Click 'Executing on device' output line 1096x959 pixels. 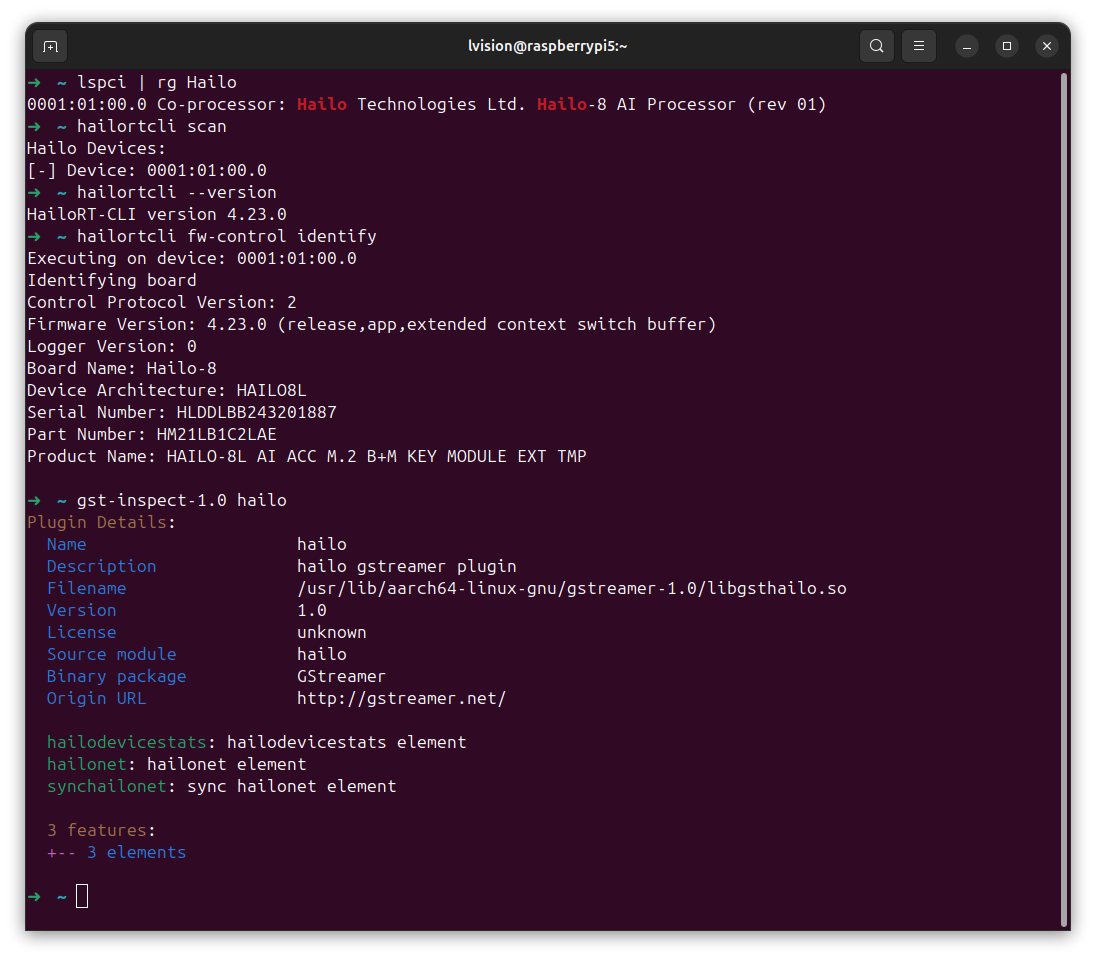(192, 259)
